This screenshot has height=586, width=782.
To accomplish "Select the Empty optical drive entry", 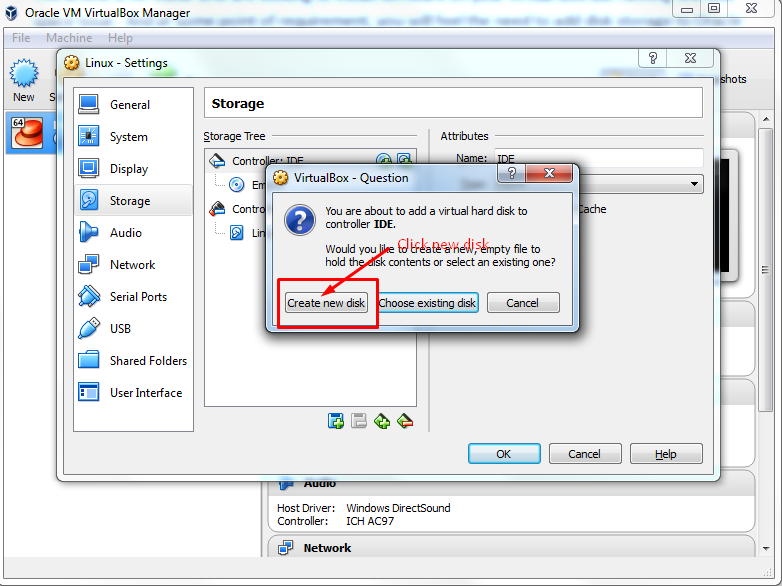I will pyautogui.click(x=247, y=185).
